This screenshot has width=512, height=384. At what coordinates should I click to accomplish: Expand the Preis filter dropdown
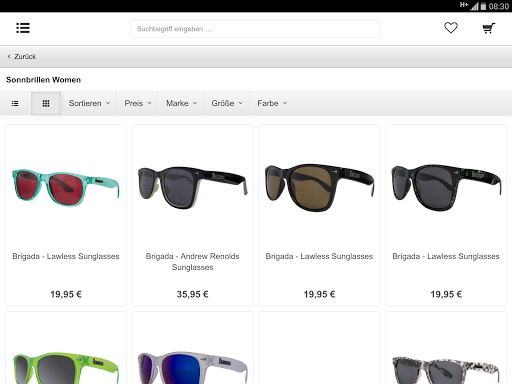pos(137,104)
